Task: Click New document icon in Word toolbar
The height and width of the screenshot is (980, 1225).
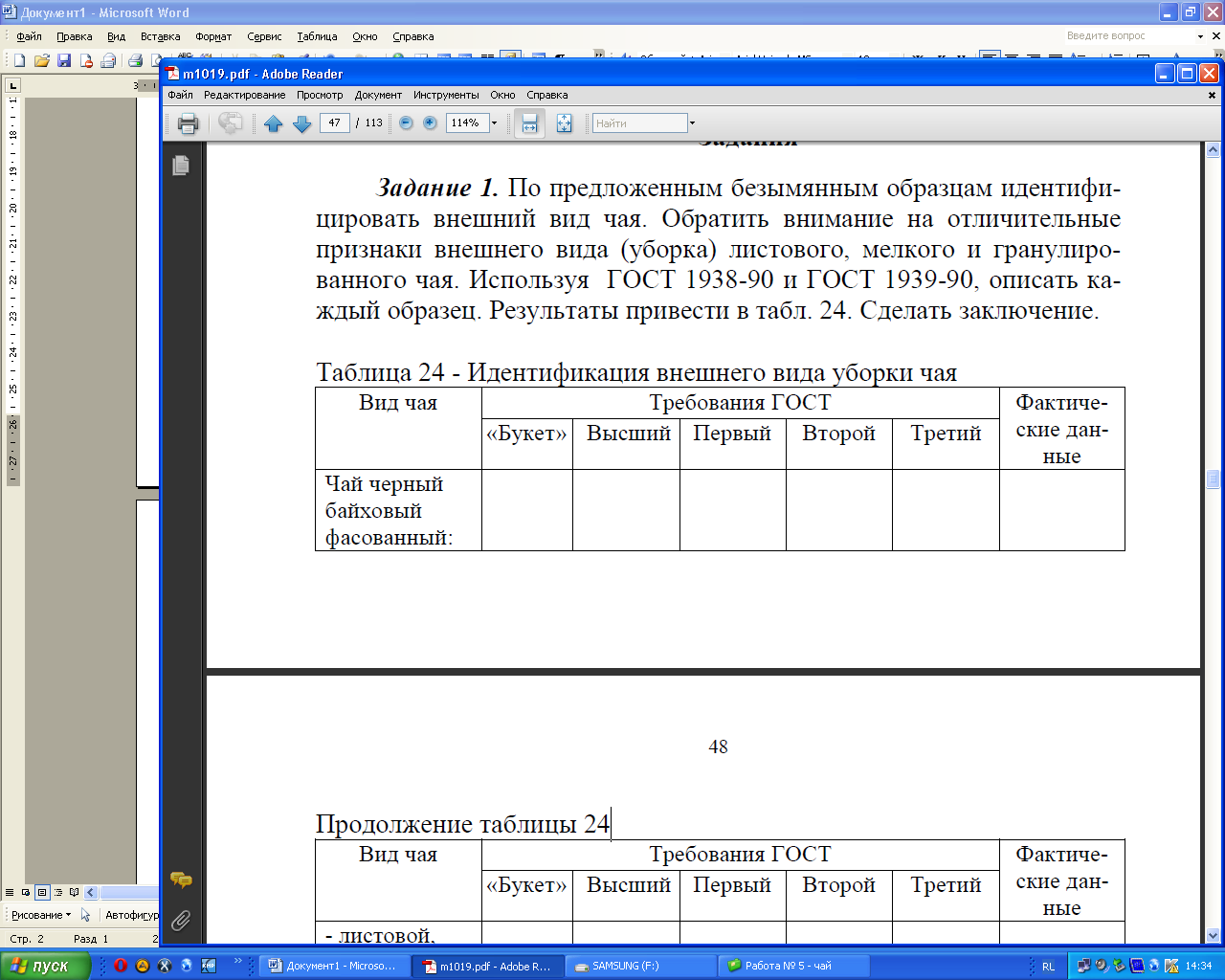Action: [x=19, y=60]
